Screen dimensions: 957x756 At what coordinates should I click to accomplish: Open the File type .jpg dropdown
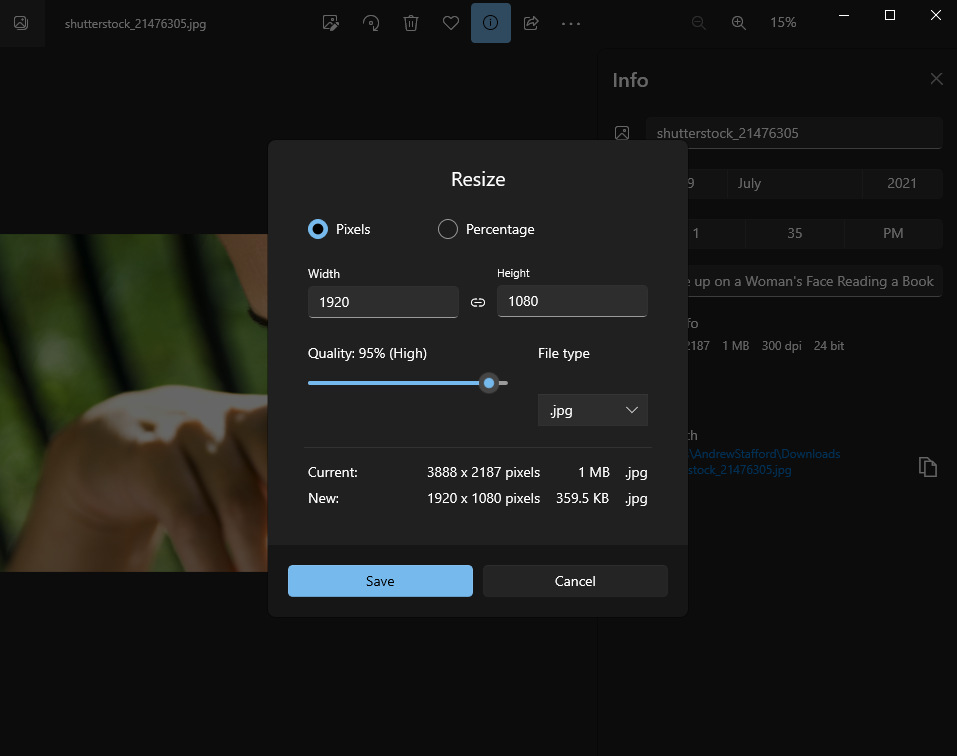[x=593, y=410]
